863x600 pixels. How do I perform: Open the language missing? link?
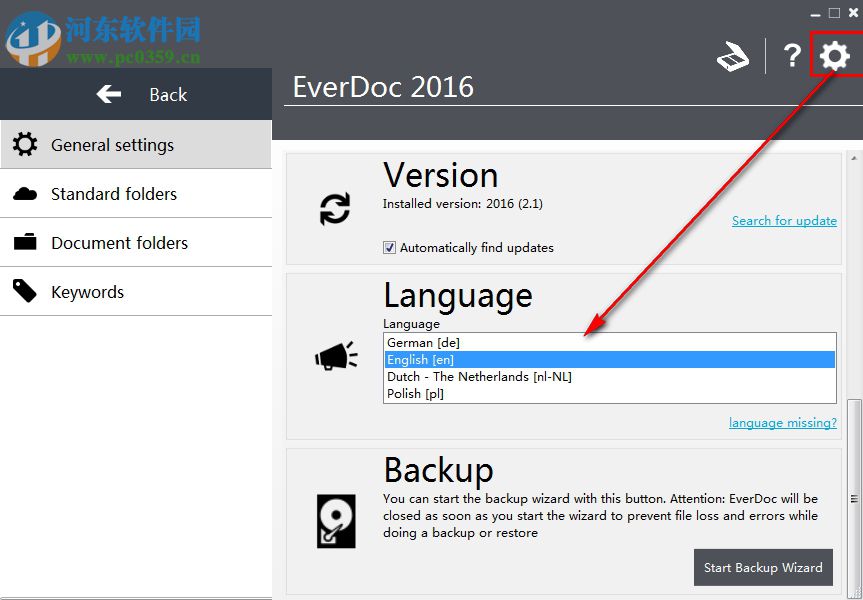tap(783, 422)
